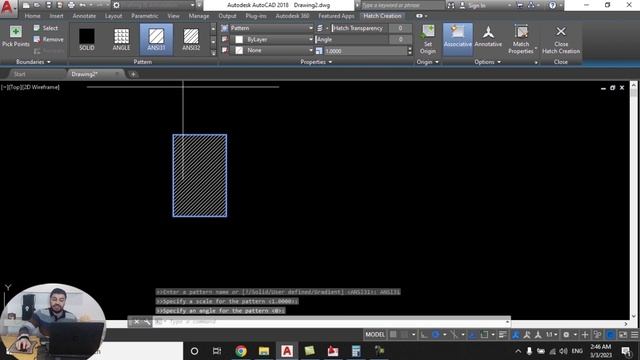Open Google Chrome from the taskbar
Image resolution: width=640 pixels, height=360 pixels.
(241, 351)
